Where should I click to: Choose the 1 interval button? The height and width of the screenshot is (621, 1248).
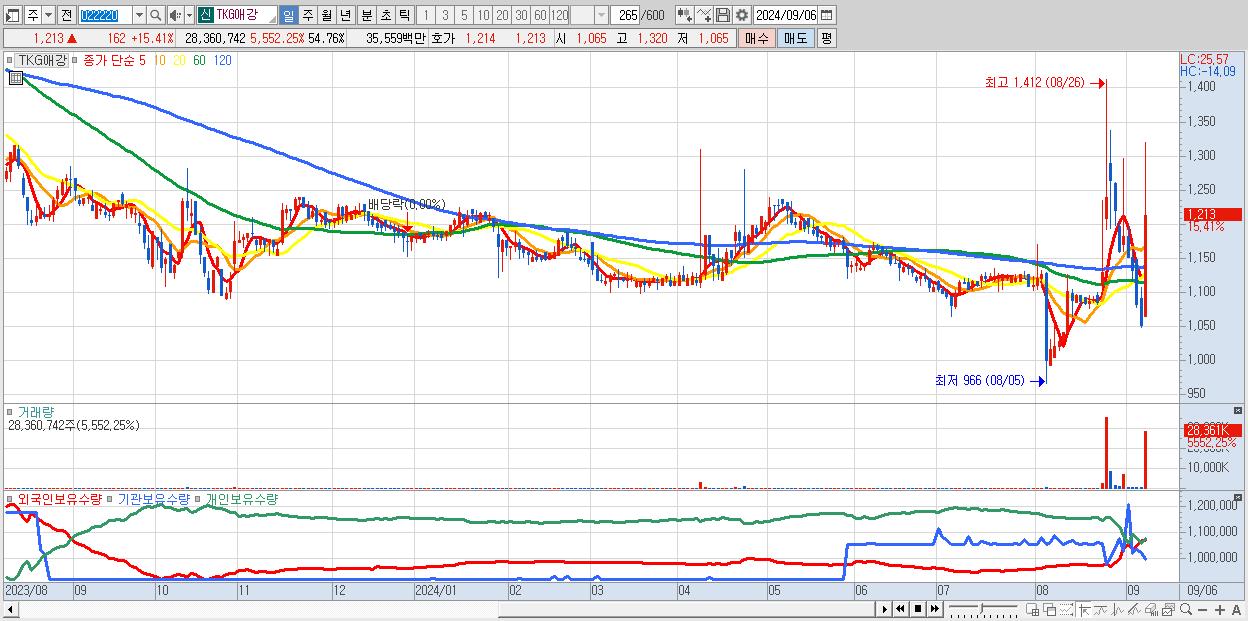point(425,15)
